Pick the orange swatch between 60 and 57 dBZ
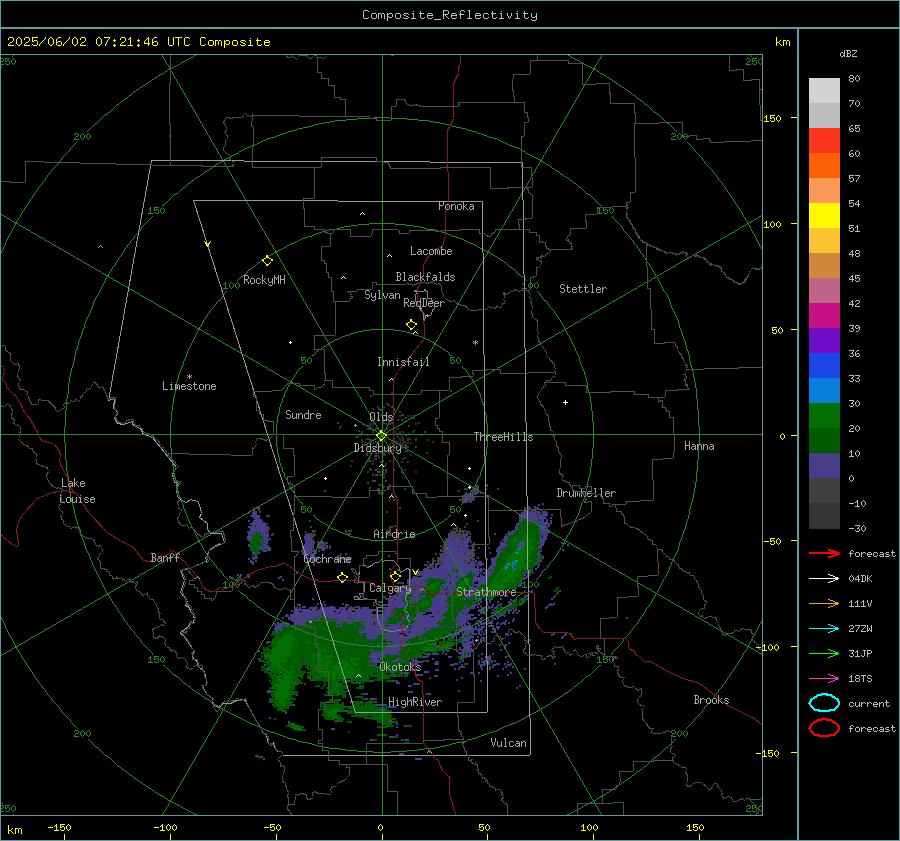900x841 pixels. pos(824,166)
